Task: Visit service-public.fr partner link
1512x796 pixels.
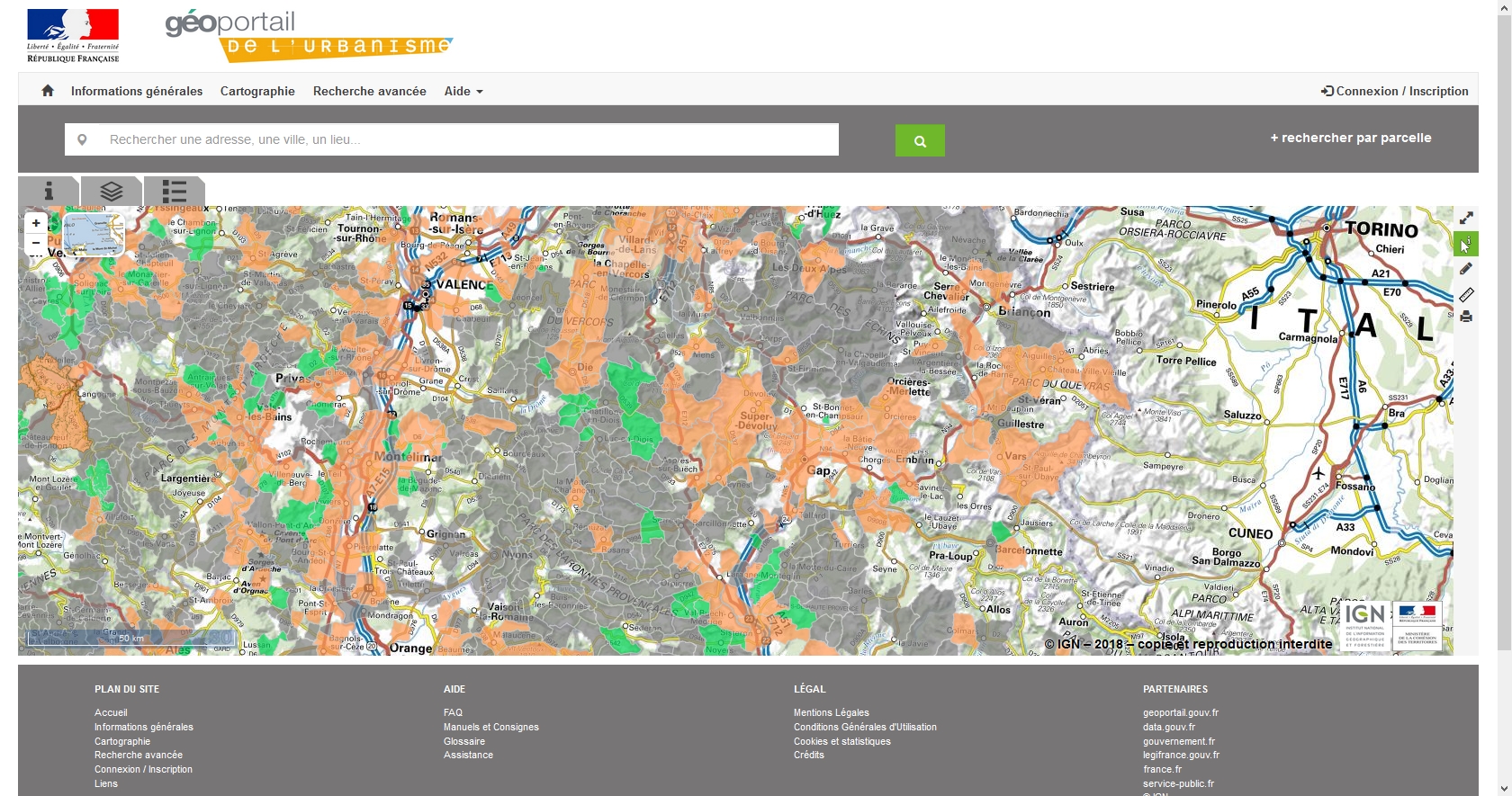Action: coord(1178,783)
